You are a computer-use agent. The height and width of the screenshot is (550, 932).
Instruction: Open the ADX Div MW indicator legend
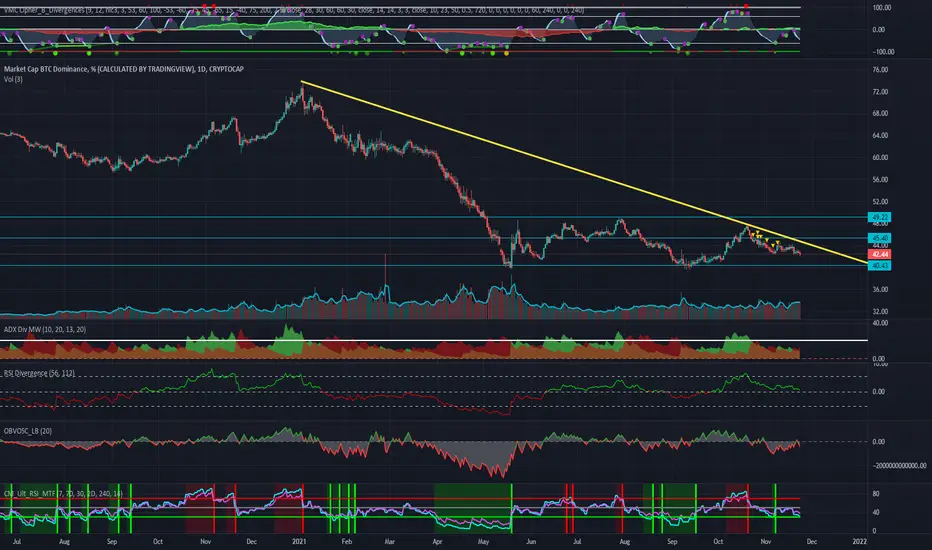[45, 329]
